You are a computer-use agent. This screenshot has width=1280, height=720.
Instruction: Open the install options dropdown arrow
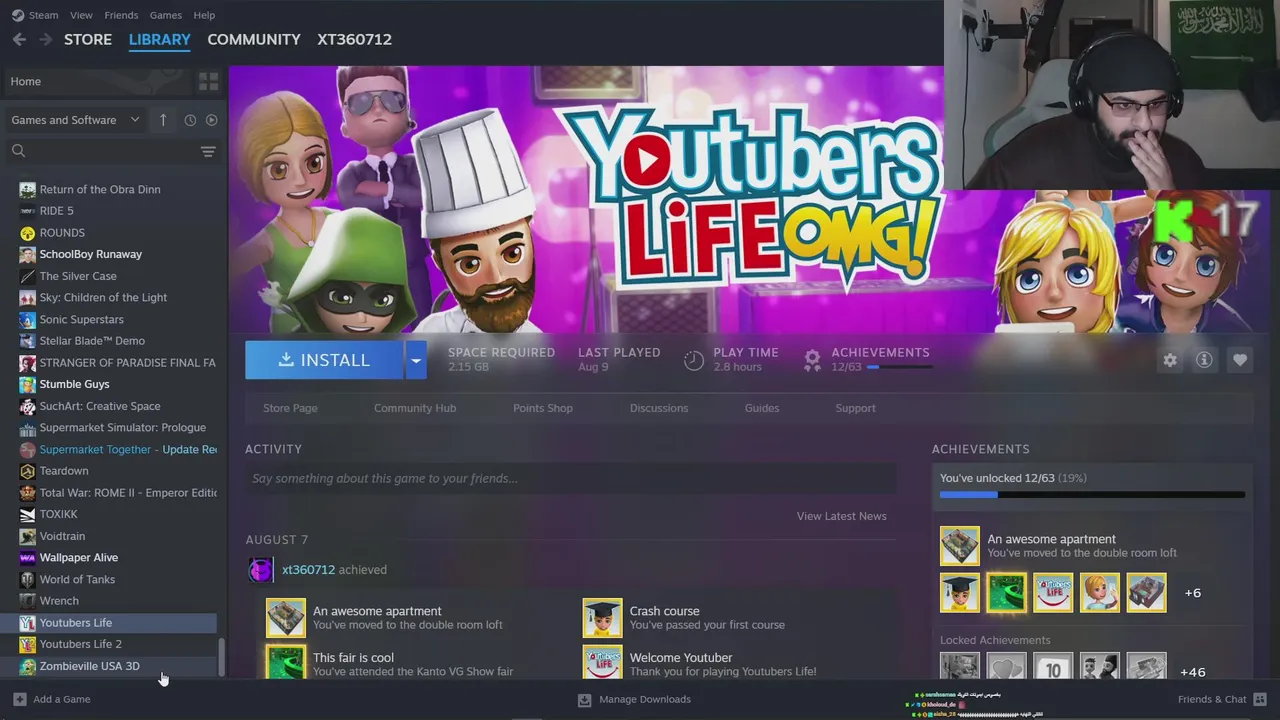pos(416,360)
